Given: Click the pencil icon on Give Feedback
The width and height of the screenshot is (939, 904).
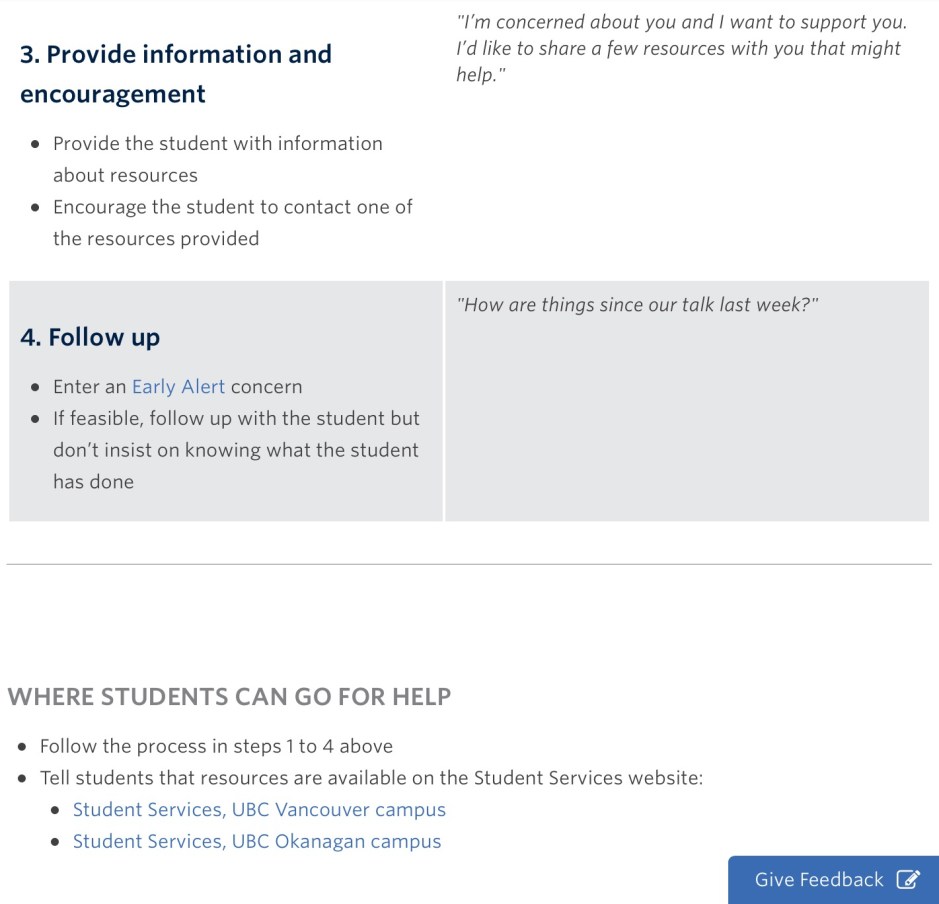Looking at the screenshot, I should [907, 880].
